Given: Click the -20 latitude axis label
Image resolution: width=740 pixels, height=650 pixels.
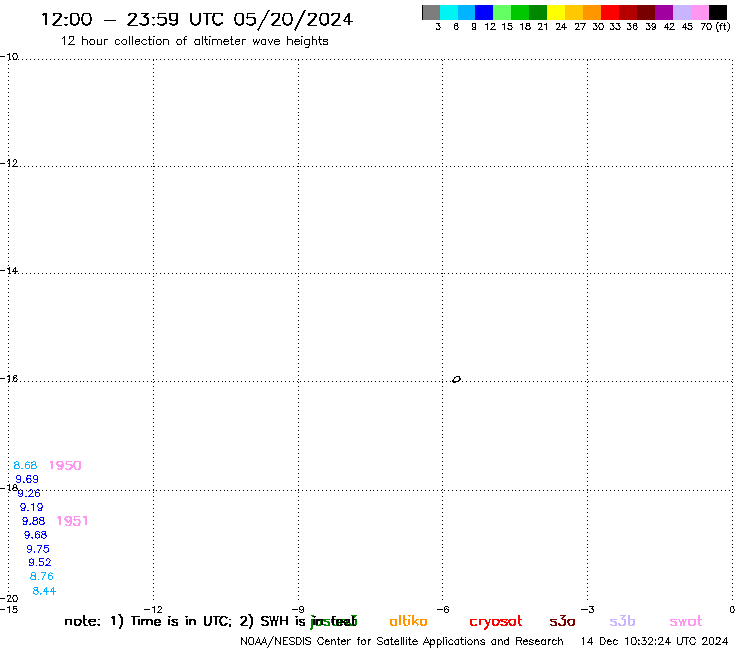Looking at the screenshot, I should (x=9, y=599).
